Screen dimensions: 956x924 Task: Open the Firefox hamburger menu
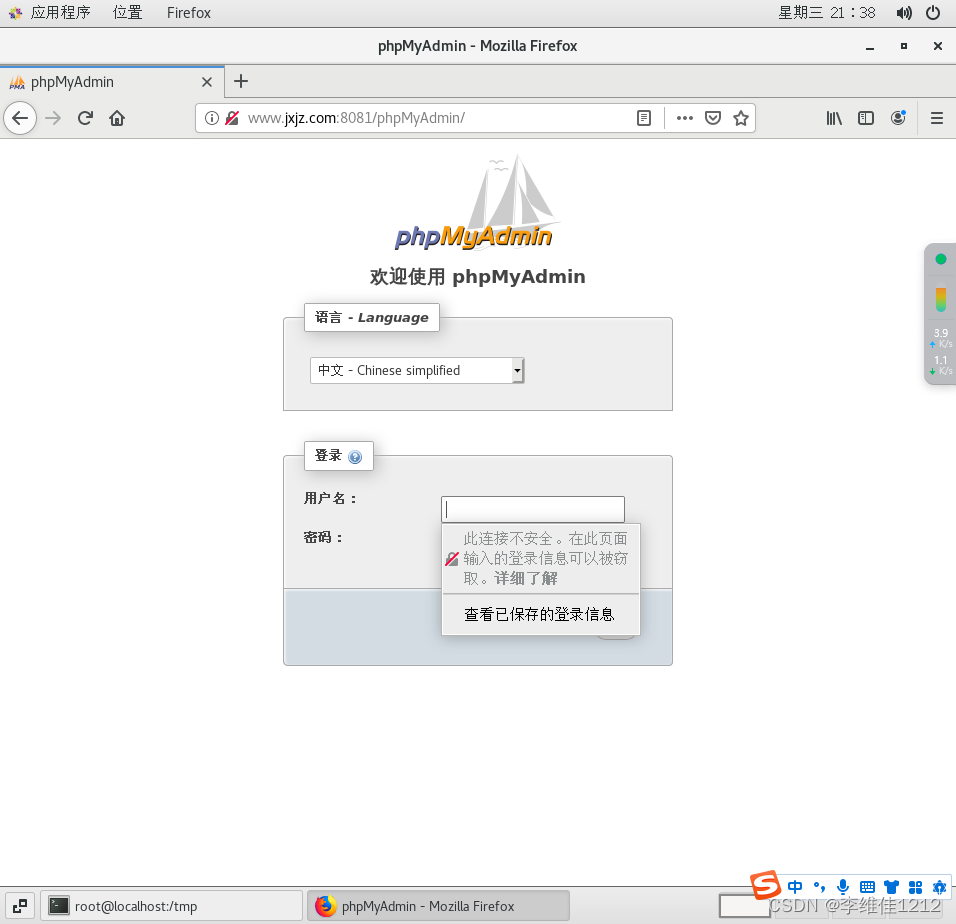pos(937,118)
